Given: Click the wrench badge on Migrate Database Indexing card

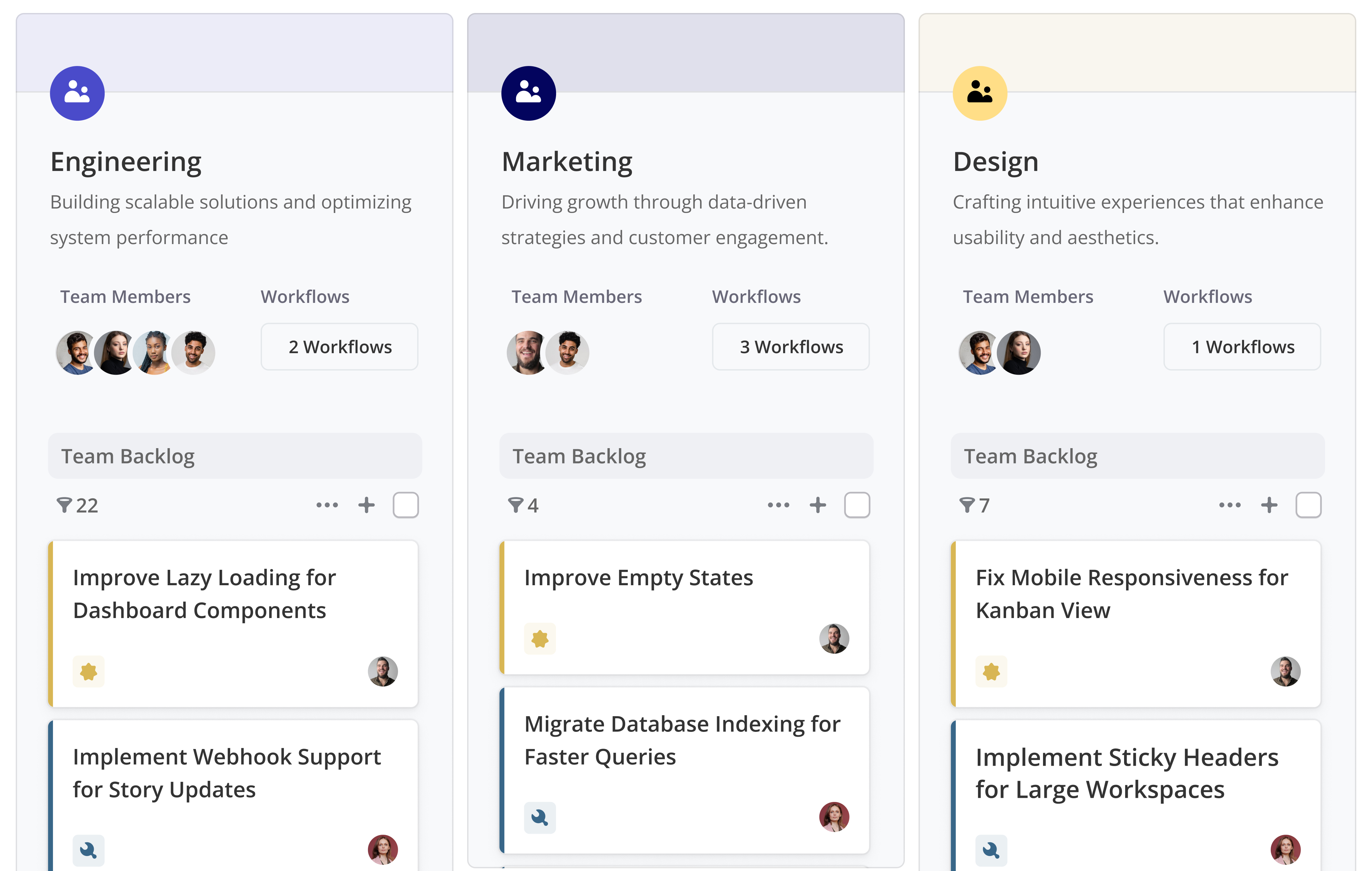Looking at the screenshot, I should [540, 818].
